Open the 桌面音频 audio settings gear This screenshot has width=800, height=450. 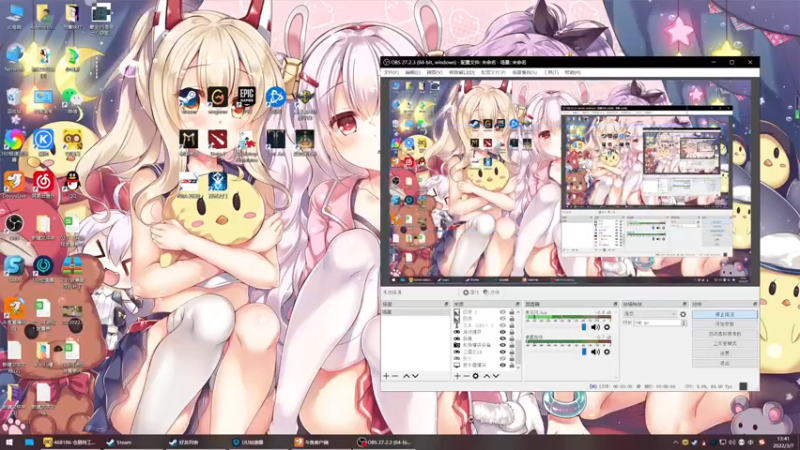[x=607, y=352]
